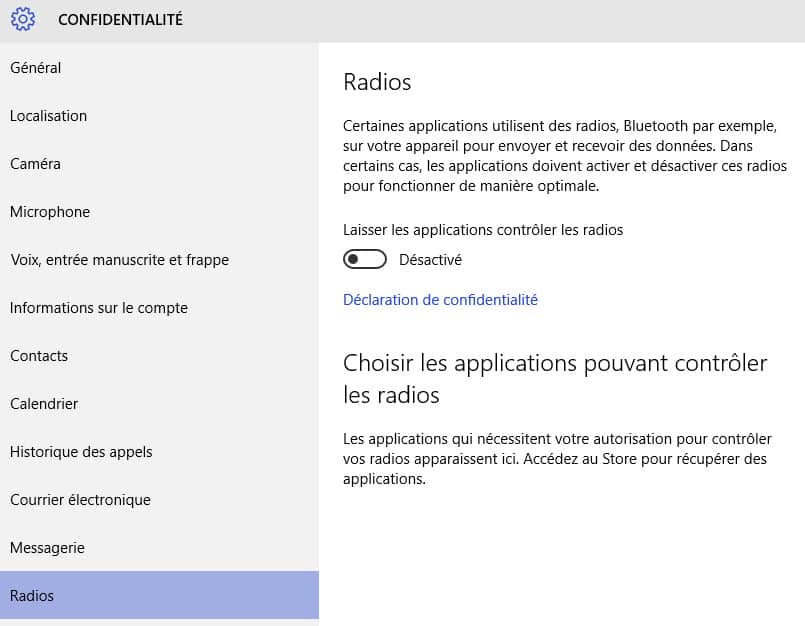This screenshot has width=805, height=626.
Task: Select the highlighted Radios entry
Action: pos(159,595)
